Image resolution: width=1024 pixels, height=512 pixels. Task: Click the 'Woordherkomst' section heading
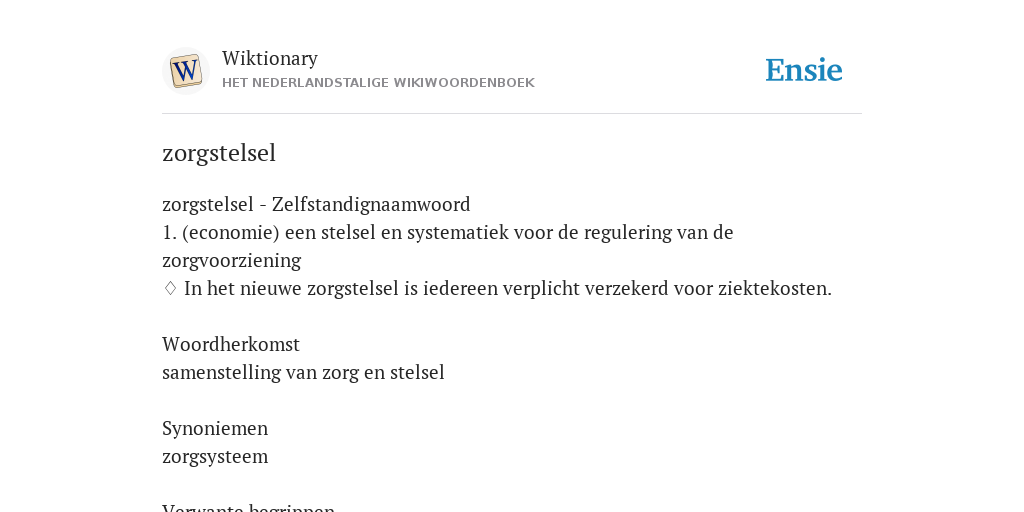231,344
